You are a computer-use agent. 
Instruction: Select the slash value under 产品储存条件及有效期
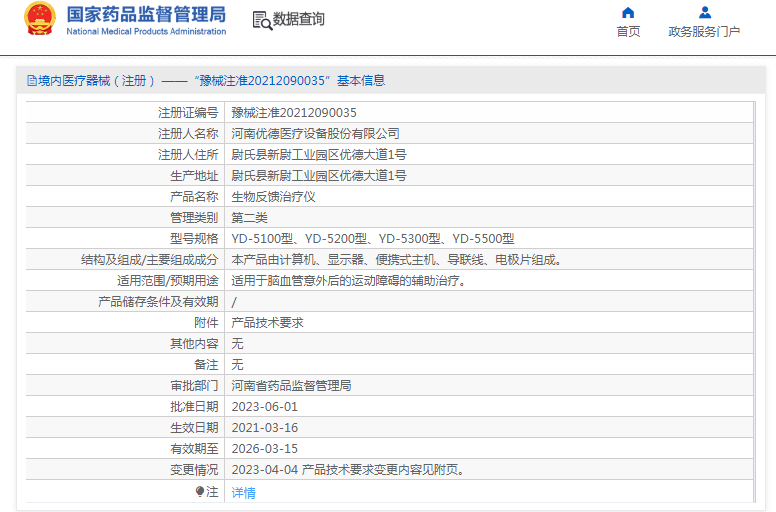tap(234, 302)
